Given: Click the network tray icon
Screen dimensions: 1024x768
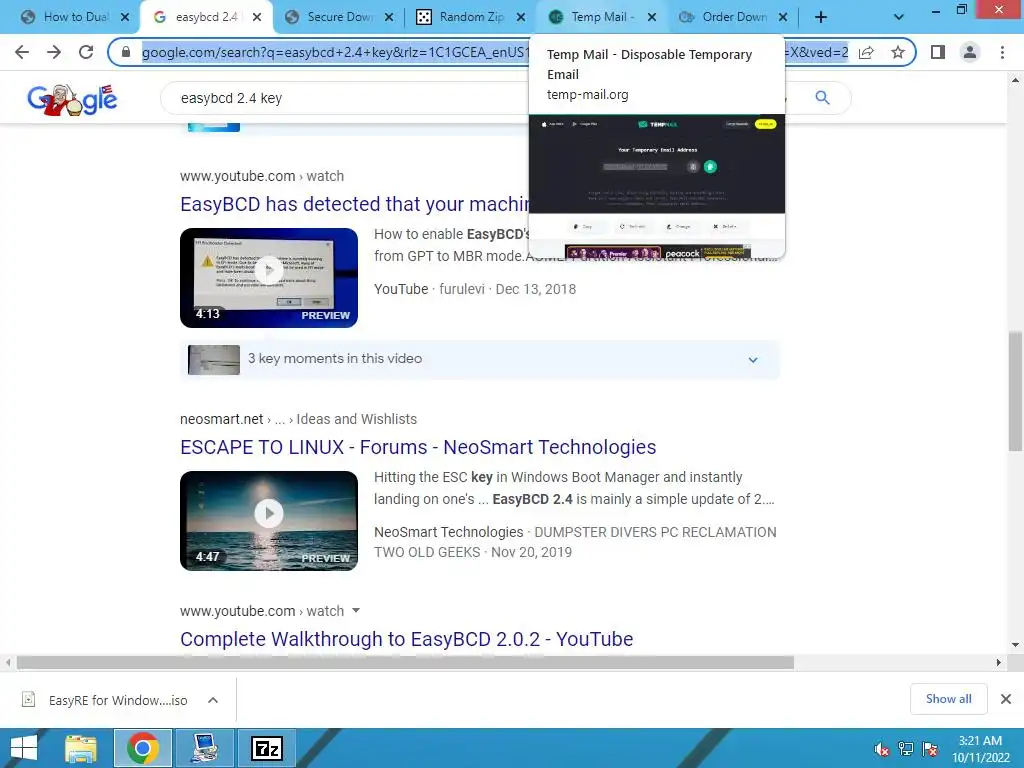Looking at the screenshot, I should click(906, 749).
